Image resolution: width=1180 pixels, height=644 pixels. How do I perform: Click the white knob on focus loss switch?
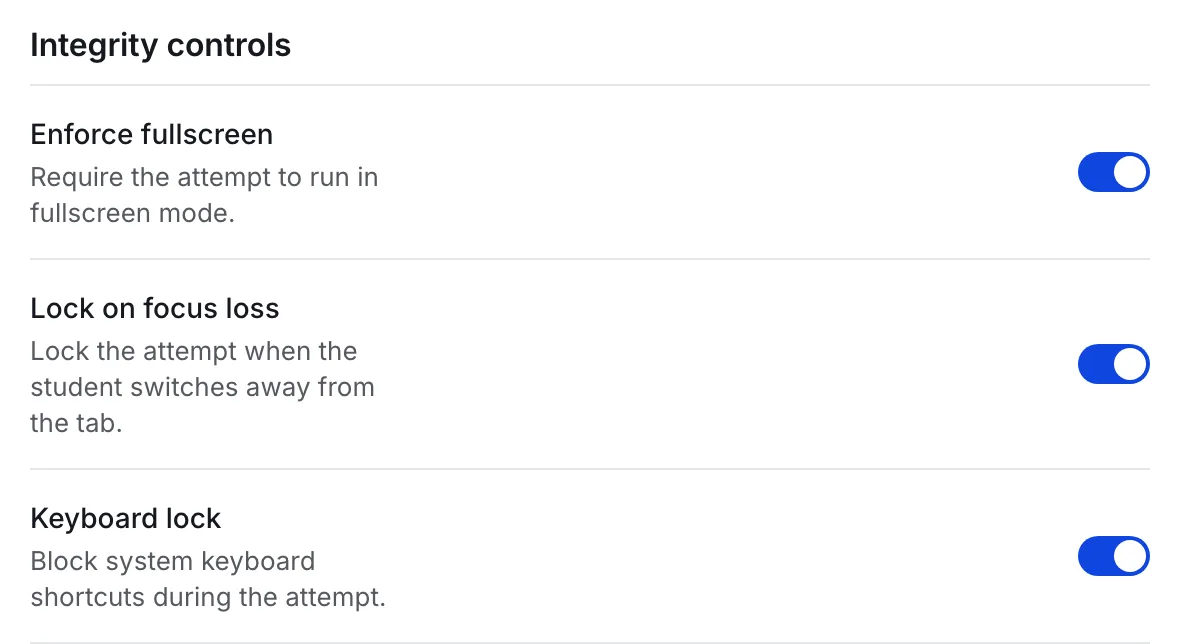pyautogui.click(x=1130, y=364)
